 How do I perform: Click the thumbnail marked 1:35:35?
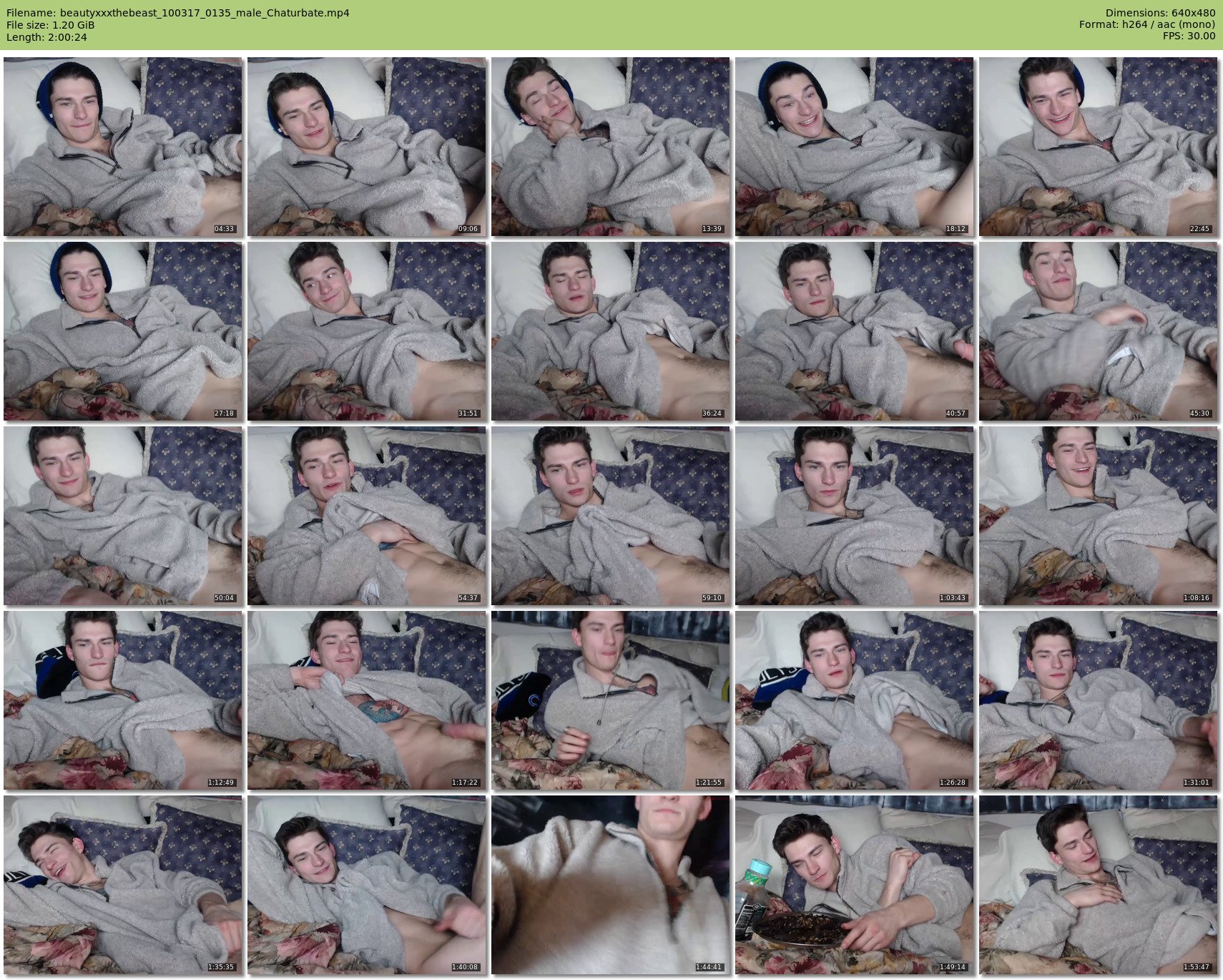click(122, 885)
